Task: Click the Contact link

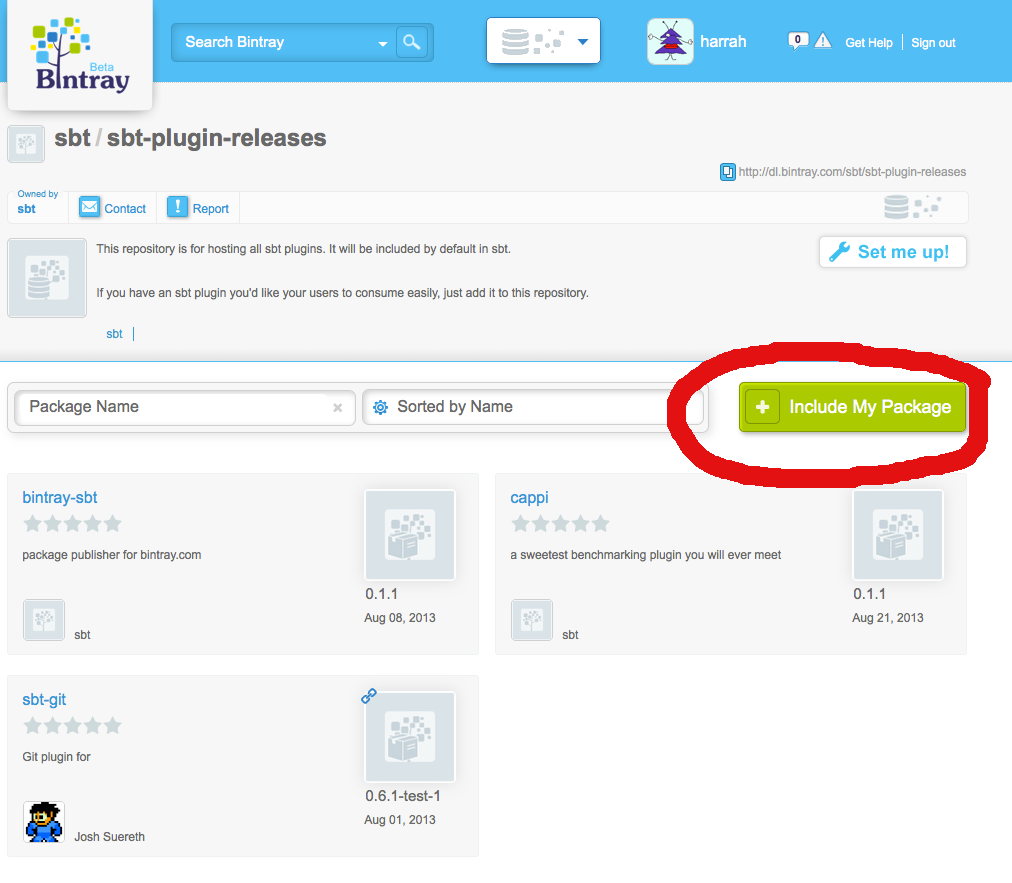Action: point(125,208)
